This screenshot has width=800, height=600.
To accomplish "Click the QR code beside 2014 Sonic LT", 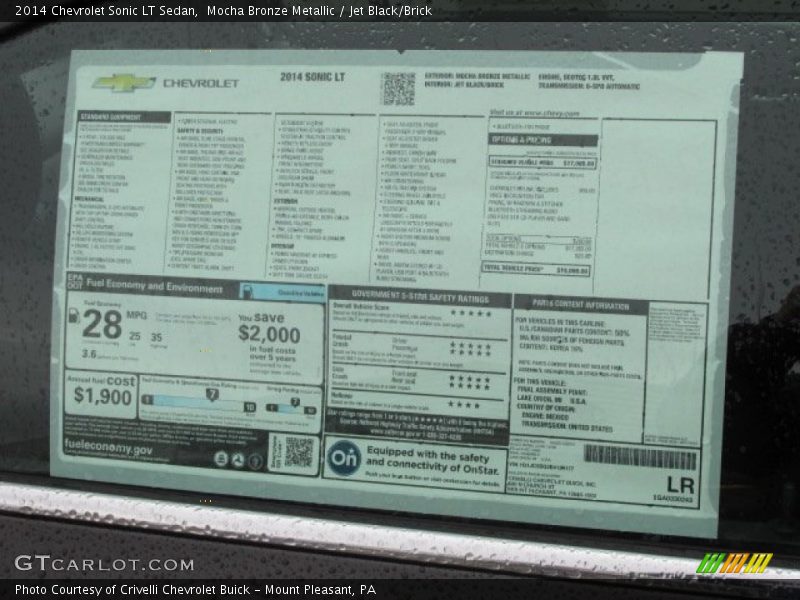I will (x=397, y=88).
